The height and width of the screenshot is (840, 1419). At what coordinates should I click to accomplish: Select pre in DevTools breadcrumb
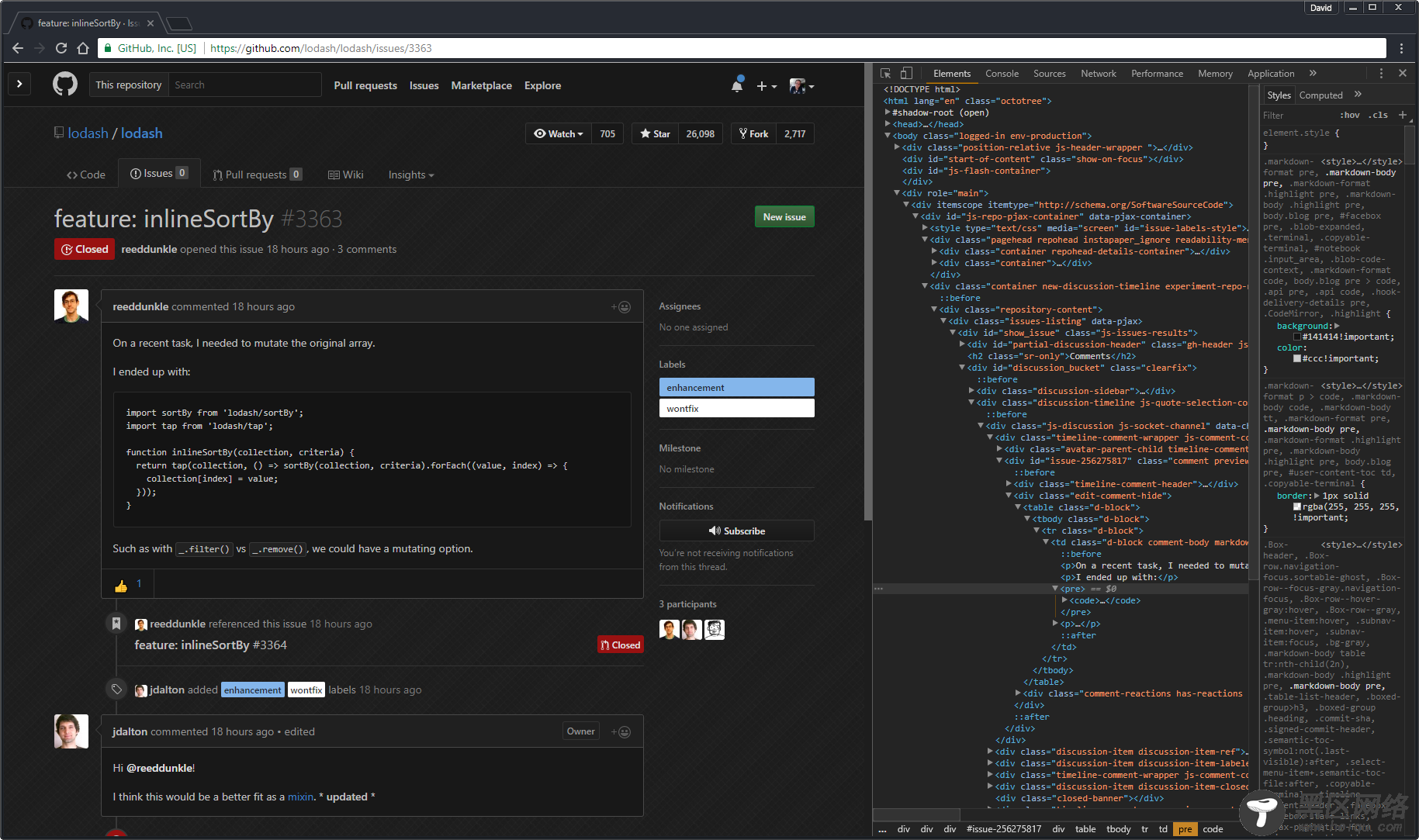[x=1185, y=829]
